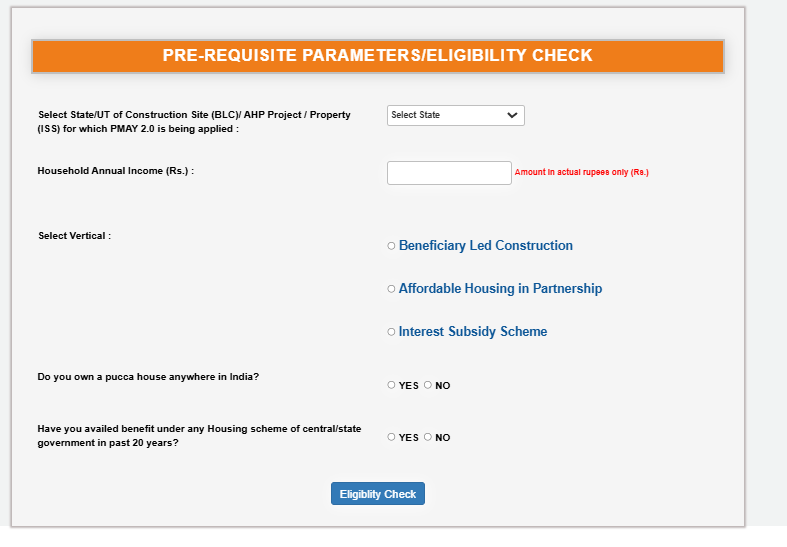Click the Beneficiary Led Construction label text
This screenshot has height=547, width=787.
(485, 245)
